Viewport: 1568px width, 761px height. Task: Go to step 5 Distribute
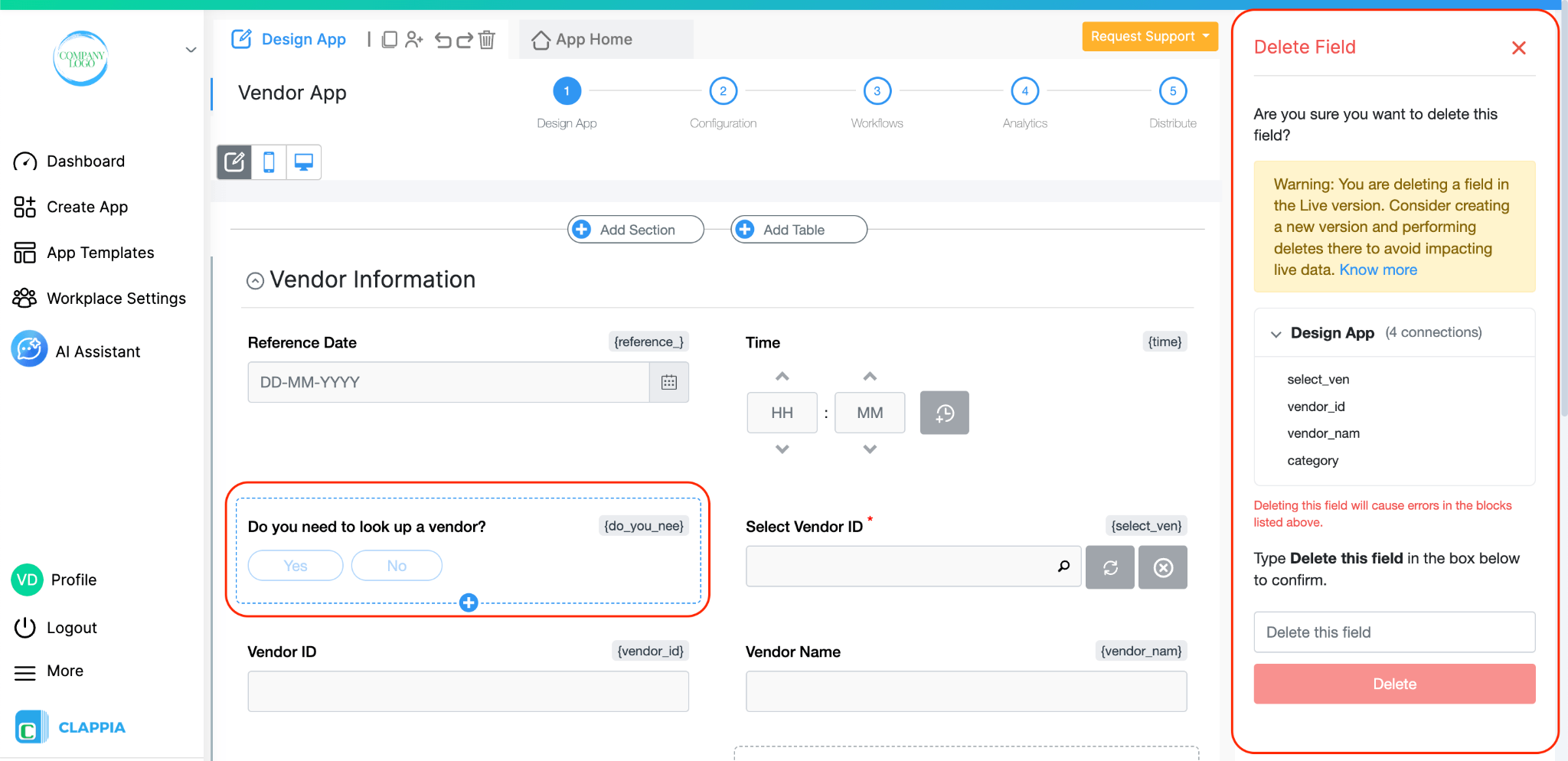[x=1173, y=91]
